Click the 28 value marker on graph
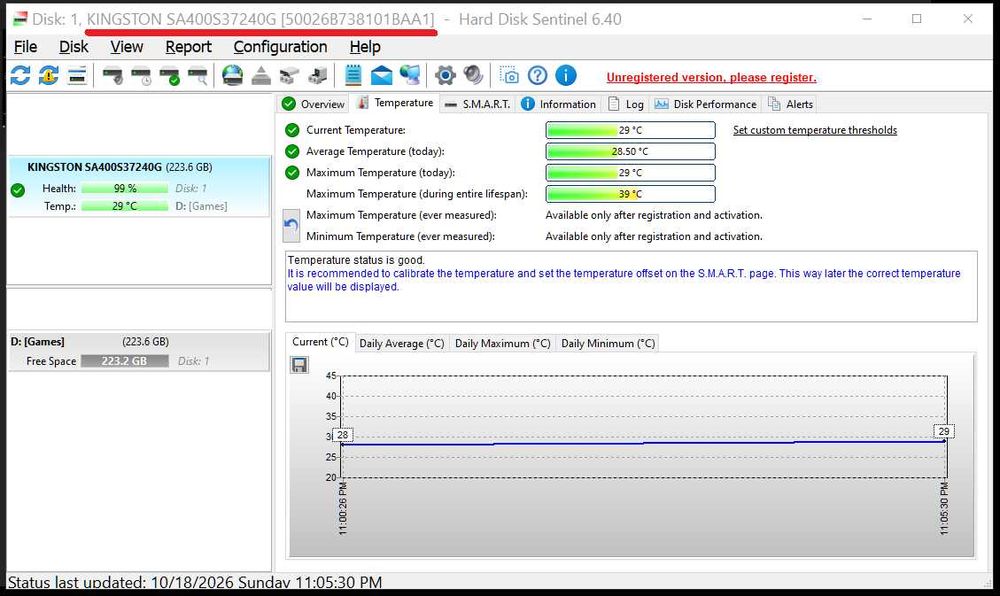Image resolution: width=1000 pixels, height=596 pixels. [342, 435]
